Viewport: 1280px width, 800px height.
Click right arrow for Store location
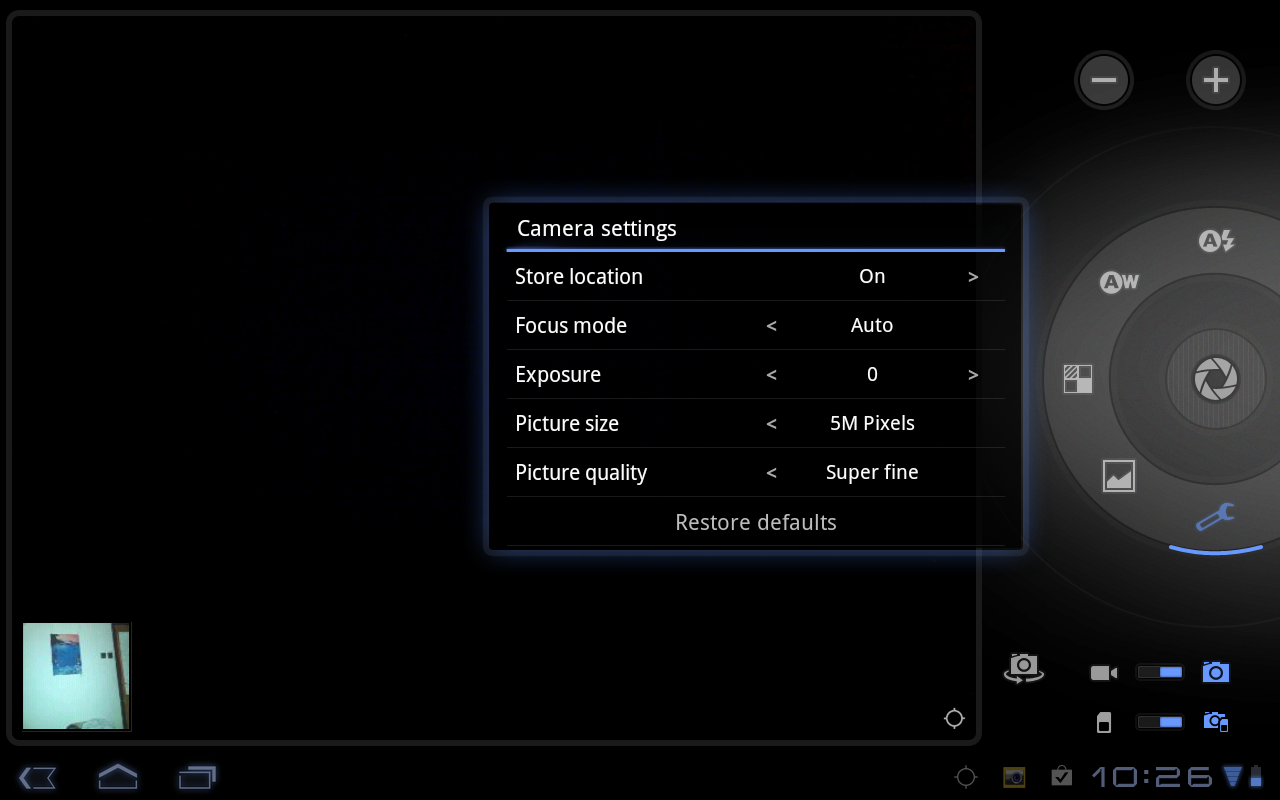coord(973,277)
